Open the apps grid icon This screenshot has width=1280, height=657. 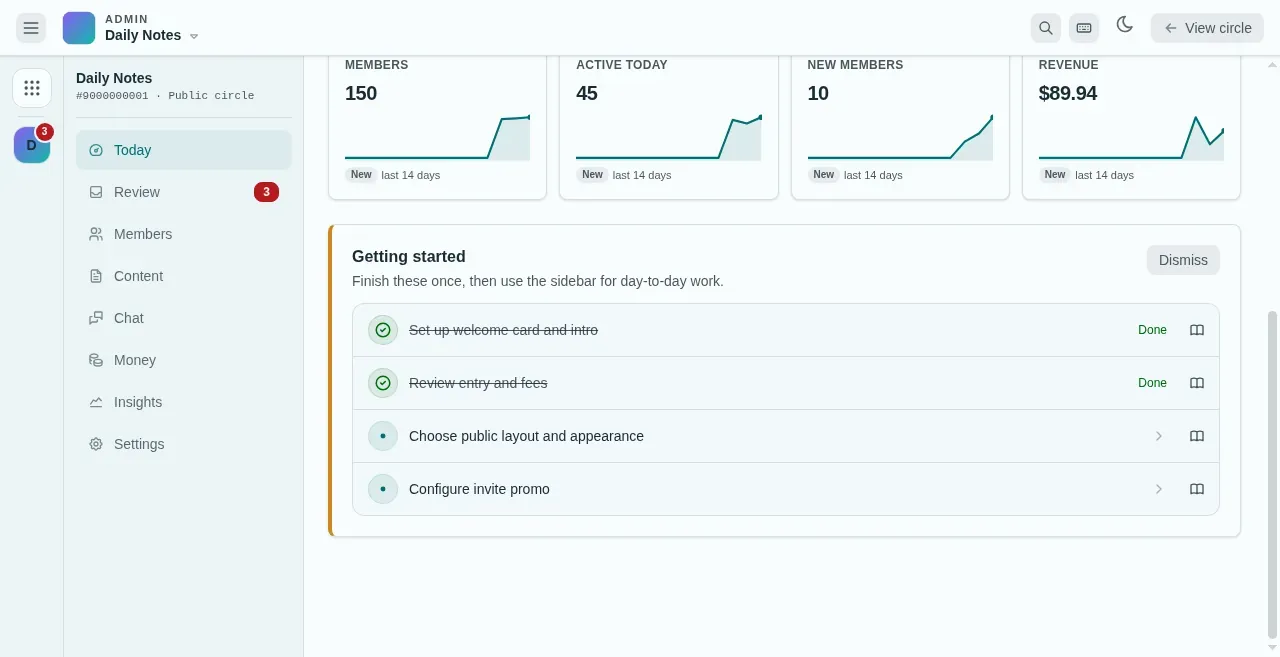click(x=32, y=88)
